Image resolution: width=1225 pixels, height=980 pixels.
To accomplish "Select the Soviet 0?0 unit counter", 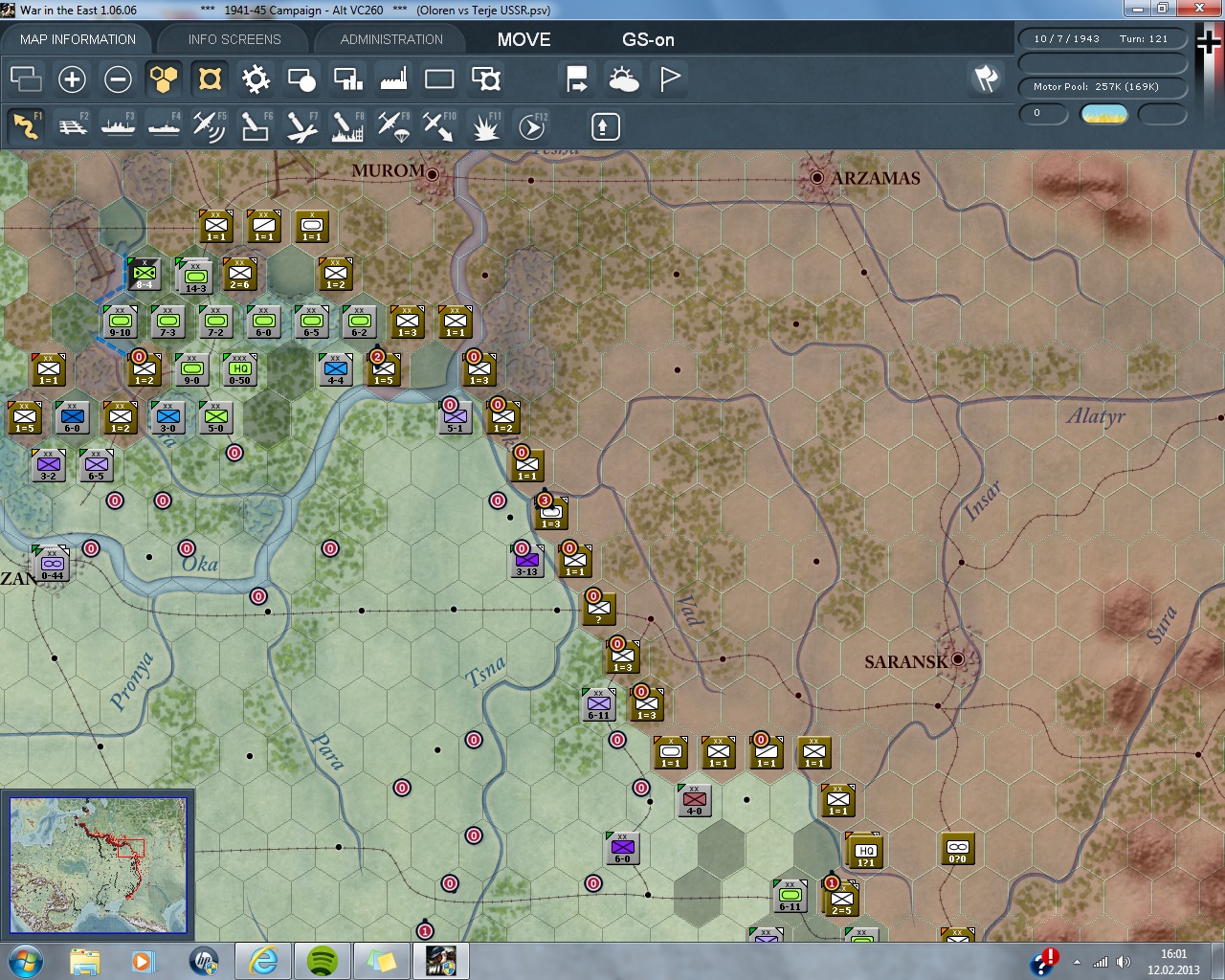I will pos(957,848).
